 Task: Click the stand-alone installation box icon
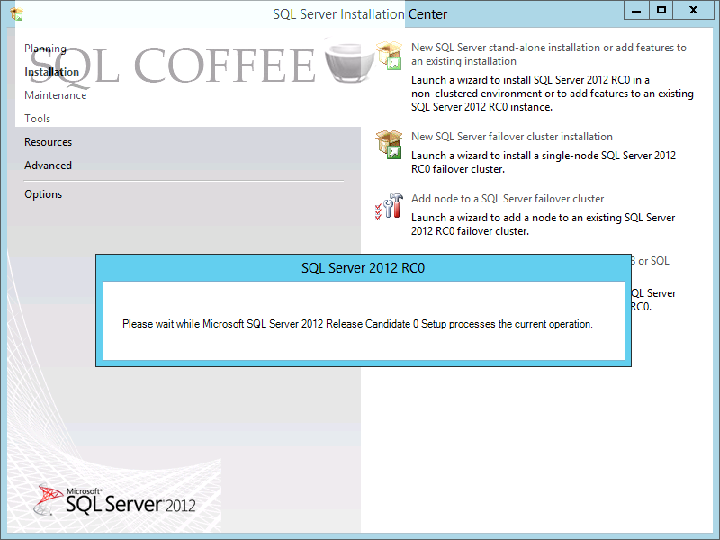pos(389,55)
